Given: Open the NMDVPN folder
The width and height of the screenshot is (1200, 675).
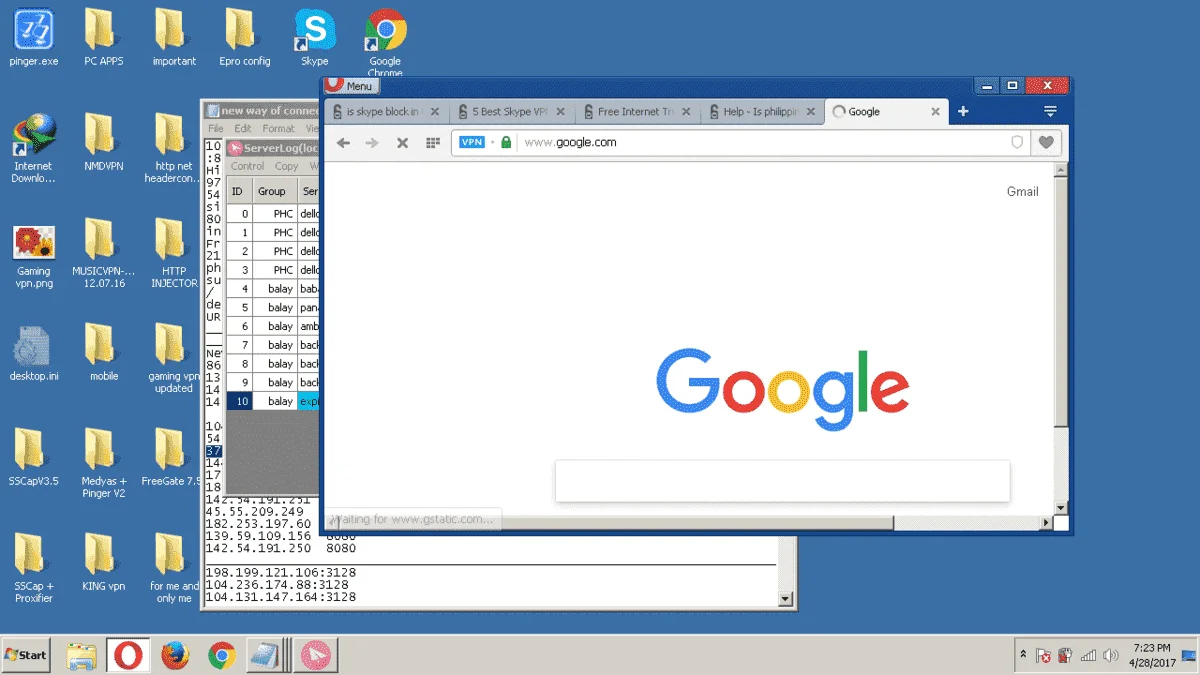Looking at the screenshot, I should [x=103, y=143].
